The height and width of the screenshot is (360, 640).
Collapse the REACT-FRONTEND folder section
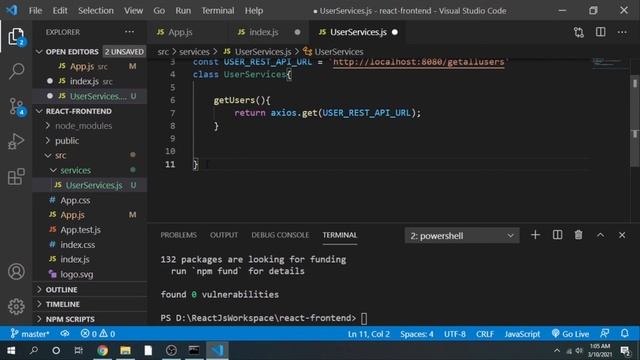pos(40,111)
